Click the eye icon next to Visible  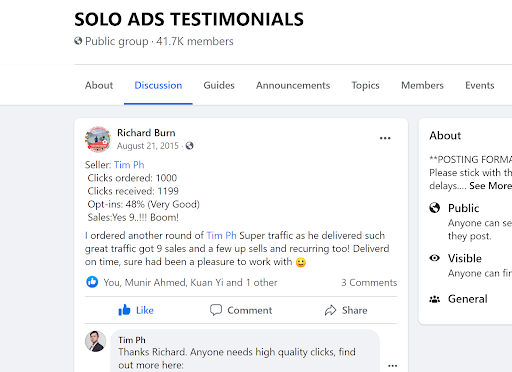pos(434,258)
